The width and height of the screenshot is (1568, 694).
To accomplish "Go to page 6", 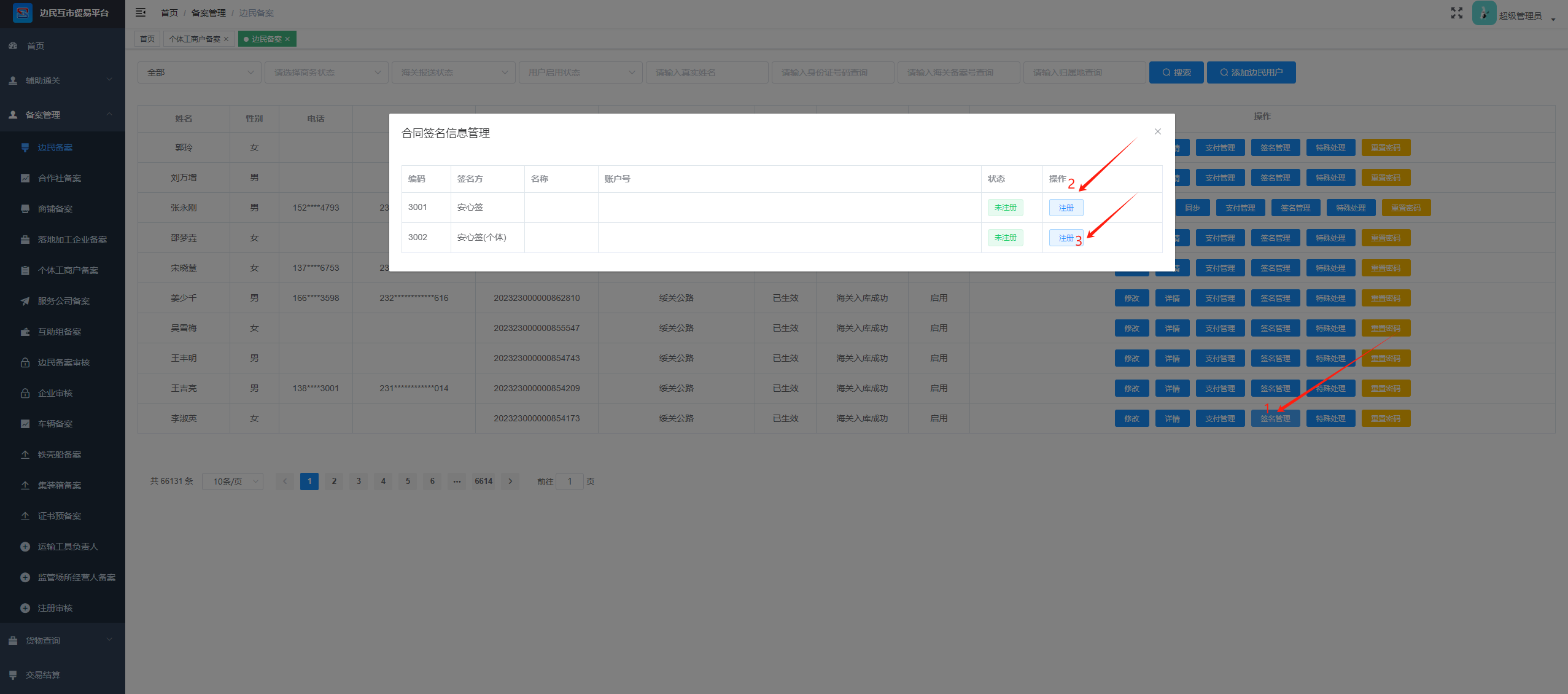I will (x=432, y=482).
